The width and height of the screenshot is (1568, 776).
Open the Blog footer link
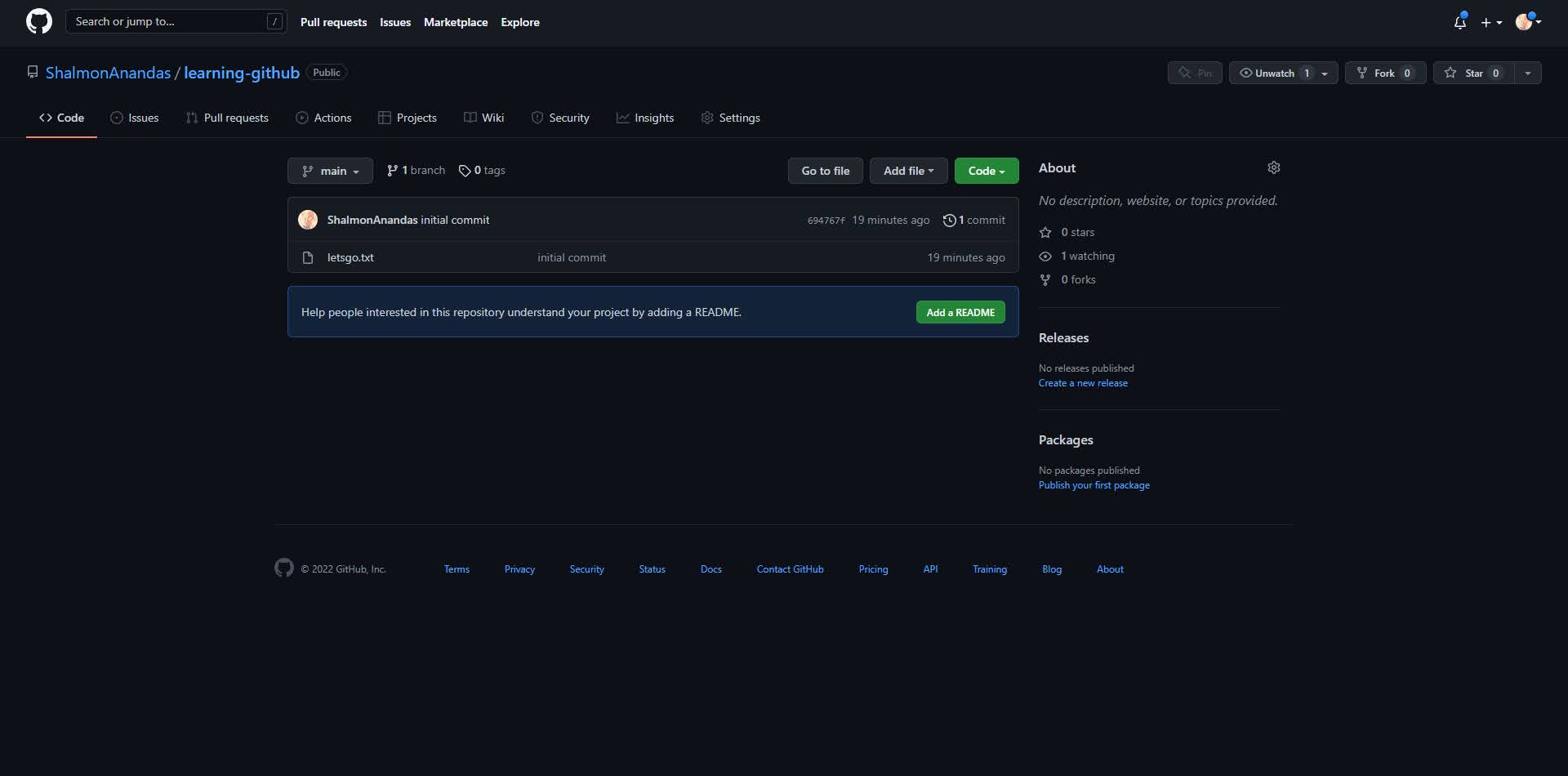pos(1052,569)
